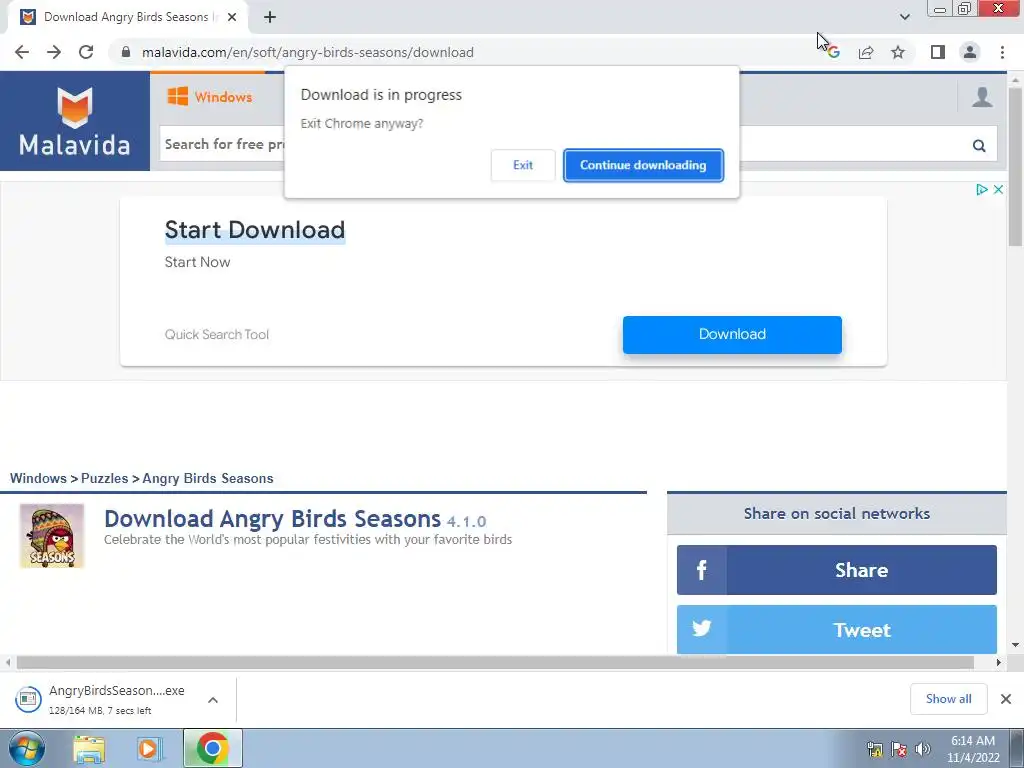
Task: Click the AdChoices triangle icon
Action: [982, 189]
